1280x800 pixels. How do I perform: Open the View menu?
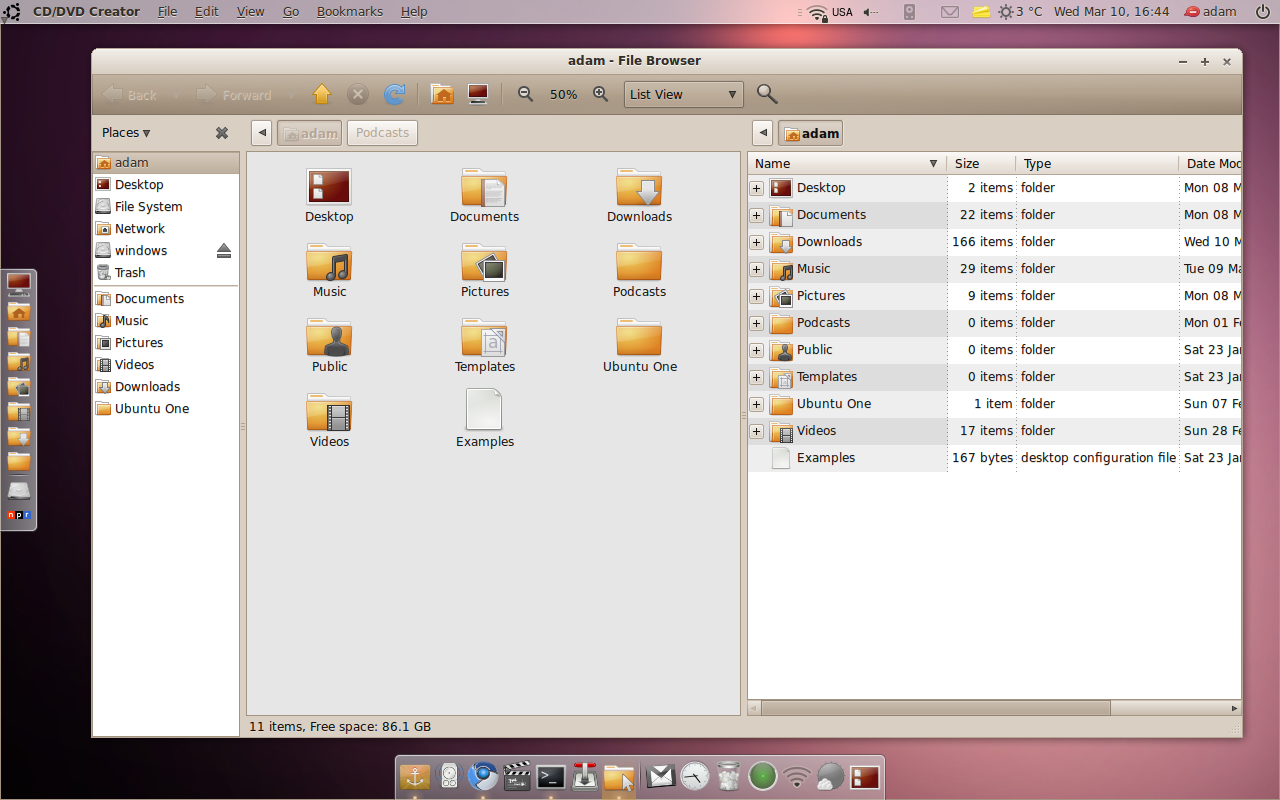click(251, 12)
